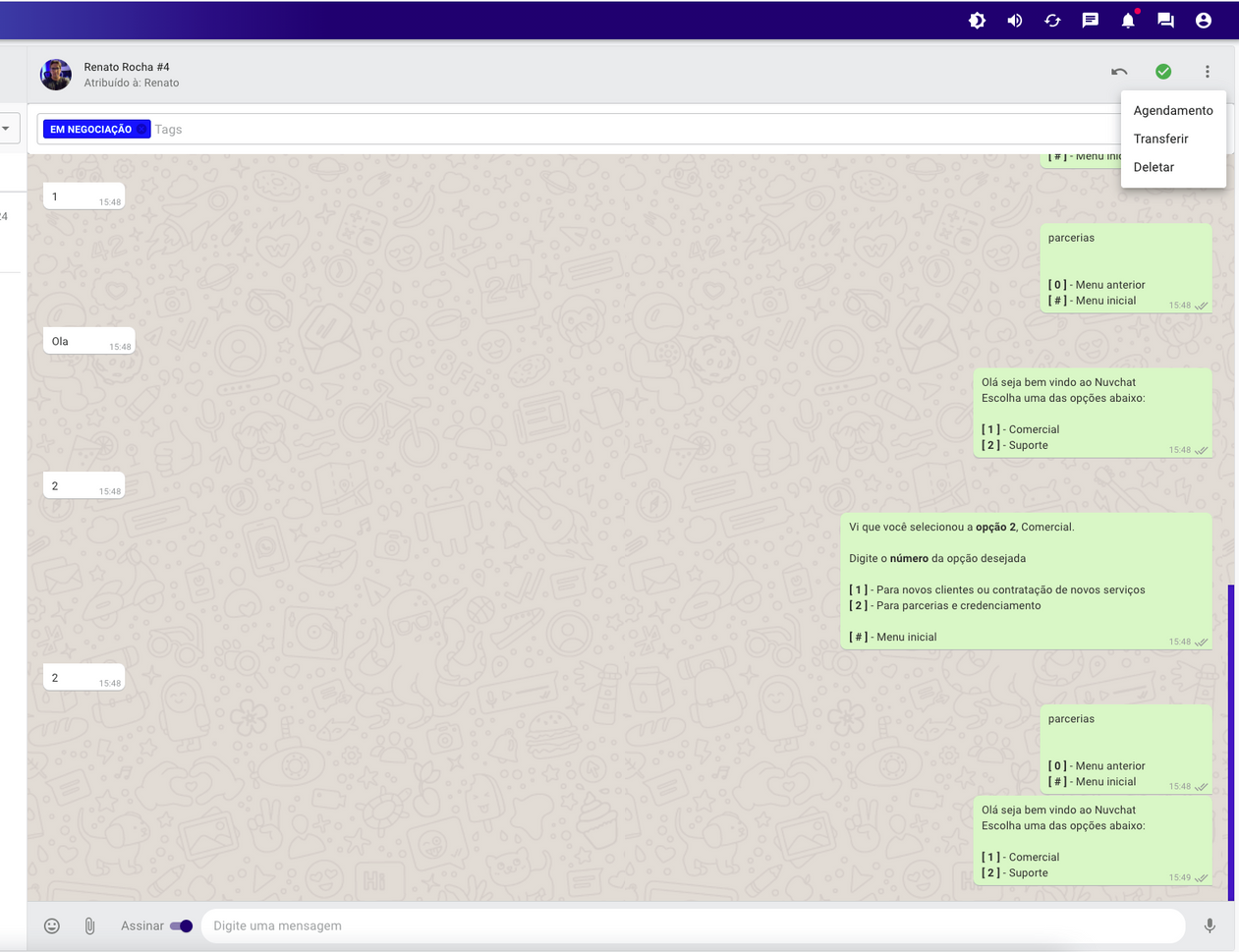Toggle the Assinar signature switch
Viewport: 1239px width, 952px height.
[x=181, y=925]
